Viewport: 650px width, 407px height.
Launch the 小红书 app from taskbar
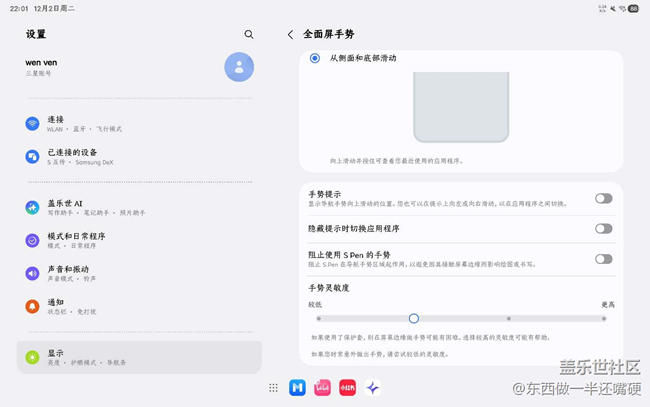pos(347,388)
